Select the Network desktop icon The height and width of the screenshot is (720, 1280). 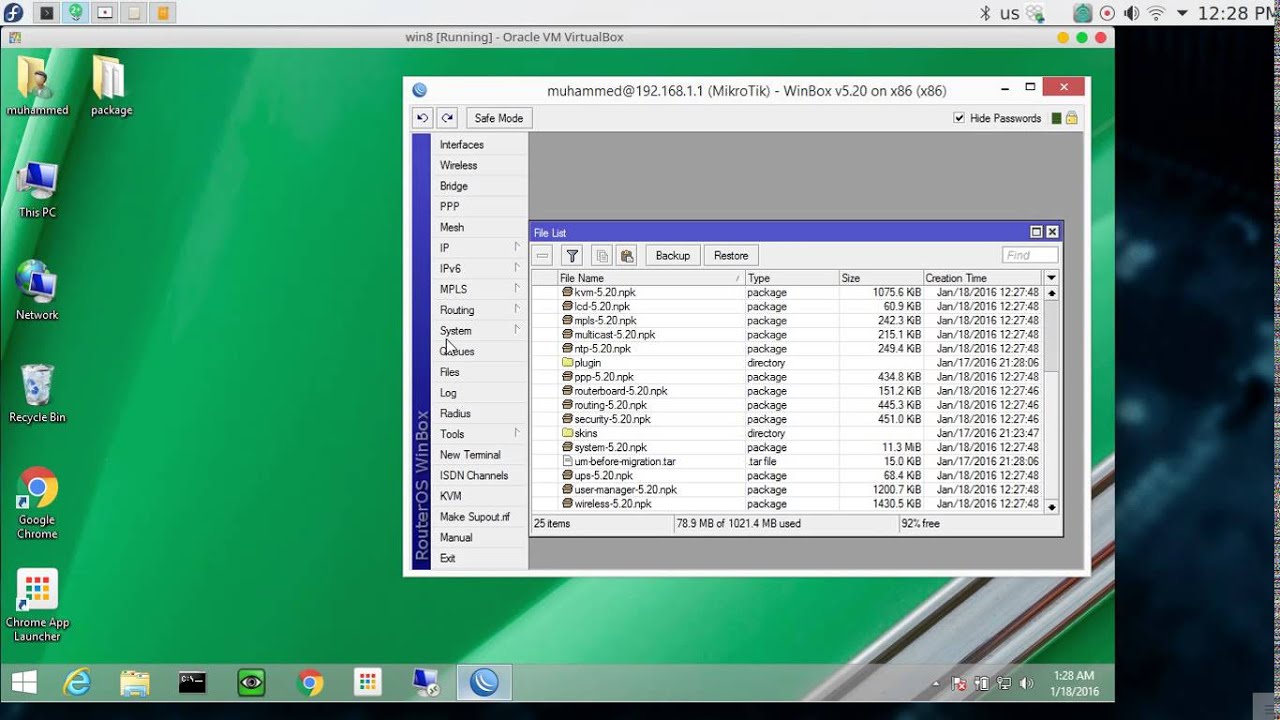37,291
